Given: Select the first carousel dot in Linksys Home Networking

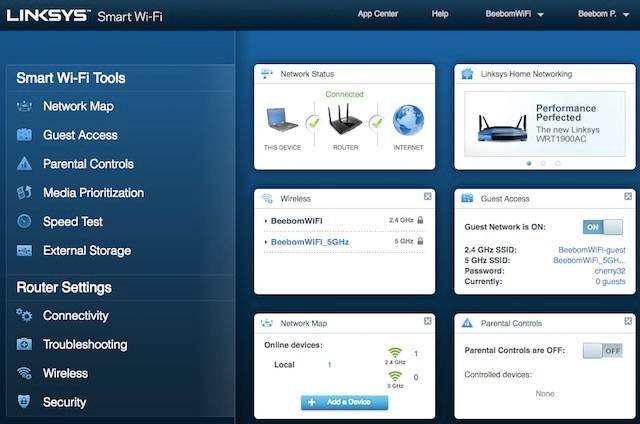Looking at the screenshot, I should coord(529,163).
